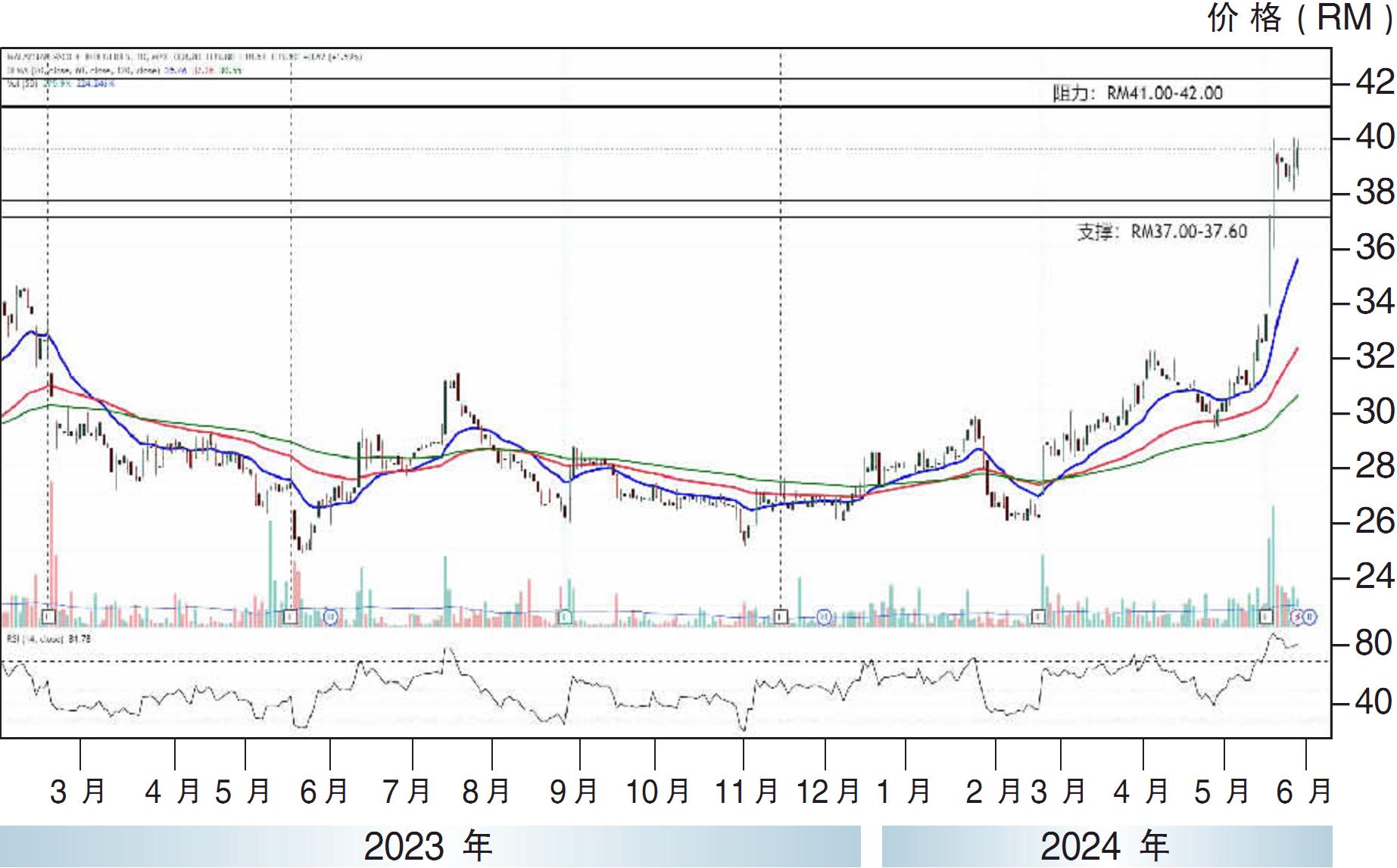Click the 30 price axis label
This screenshot has width=1397, height=868.
click(x=1374, y=412)
